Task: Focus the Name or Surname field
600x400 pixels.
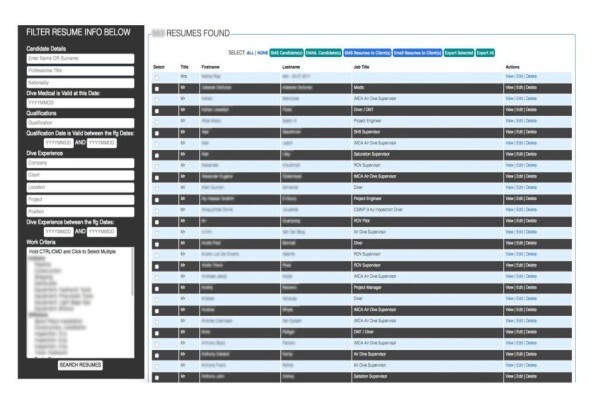Action: point(80,58)
